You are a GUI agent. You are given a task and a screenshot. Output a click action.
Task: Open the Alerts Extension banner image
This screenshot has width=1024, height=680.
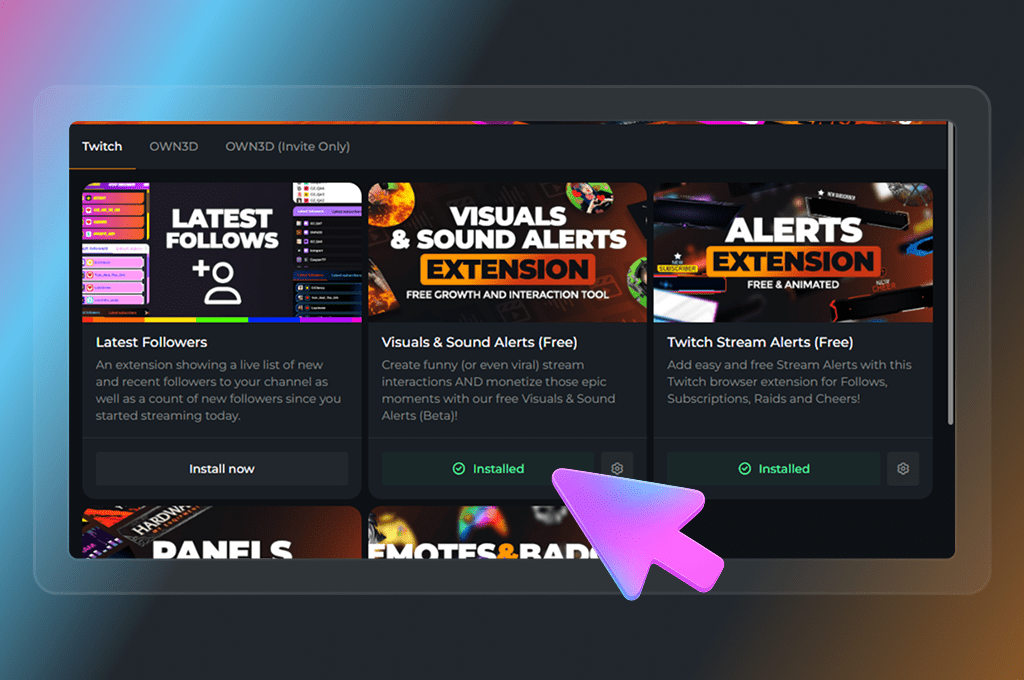793,252
